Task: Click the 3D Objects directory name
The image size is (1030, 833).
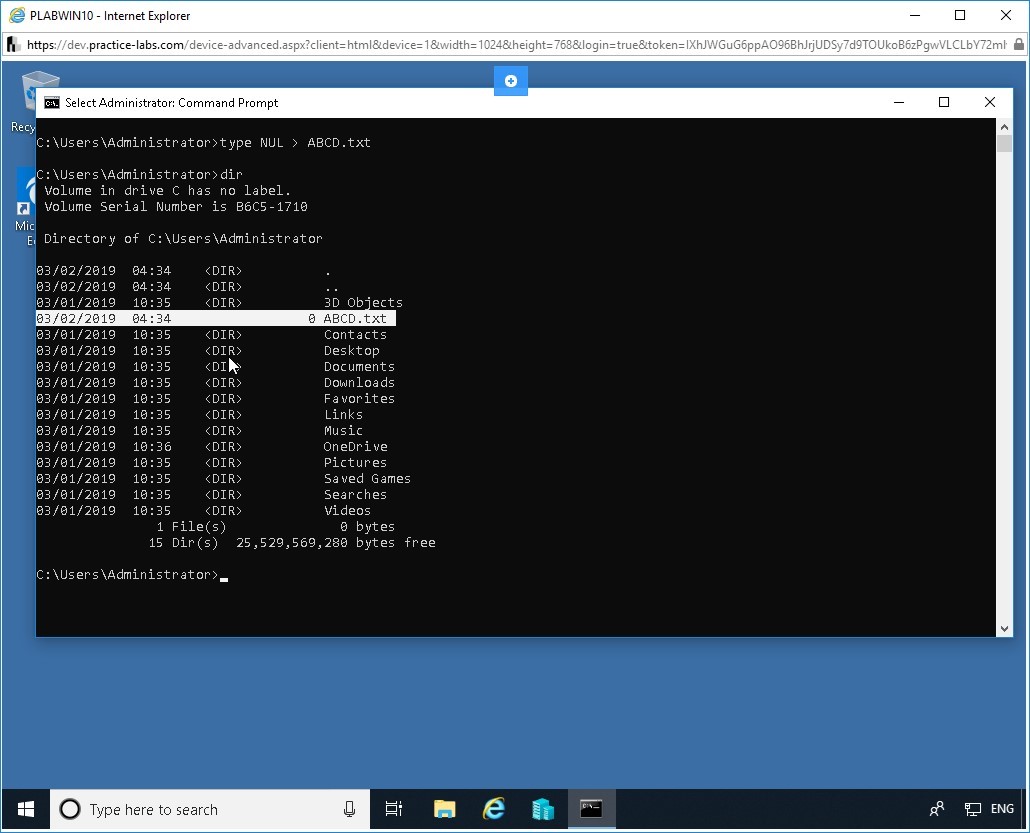Action: tap(363, 303)
